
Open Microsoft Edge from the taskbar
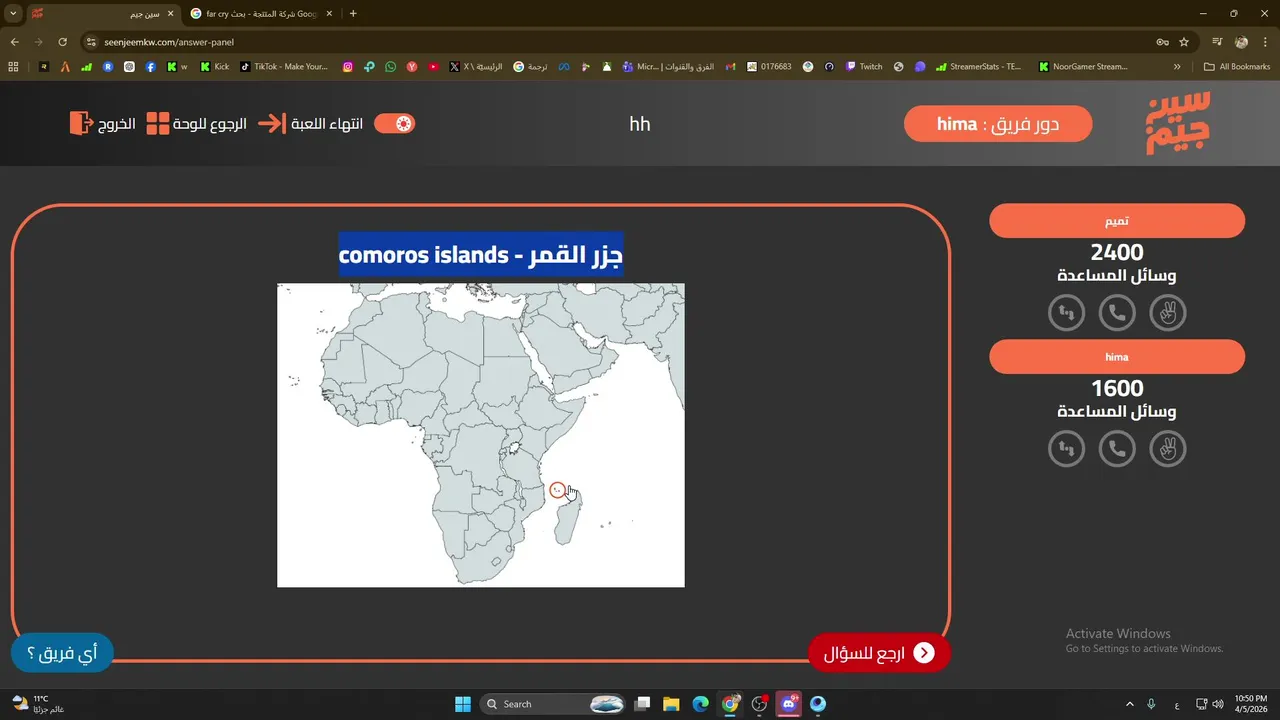tap(701, 704)
